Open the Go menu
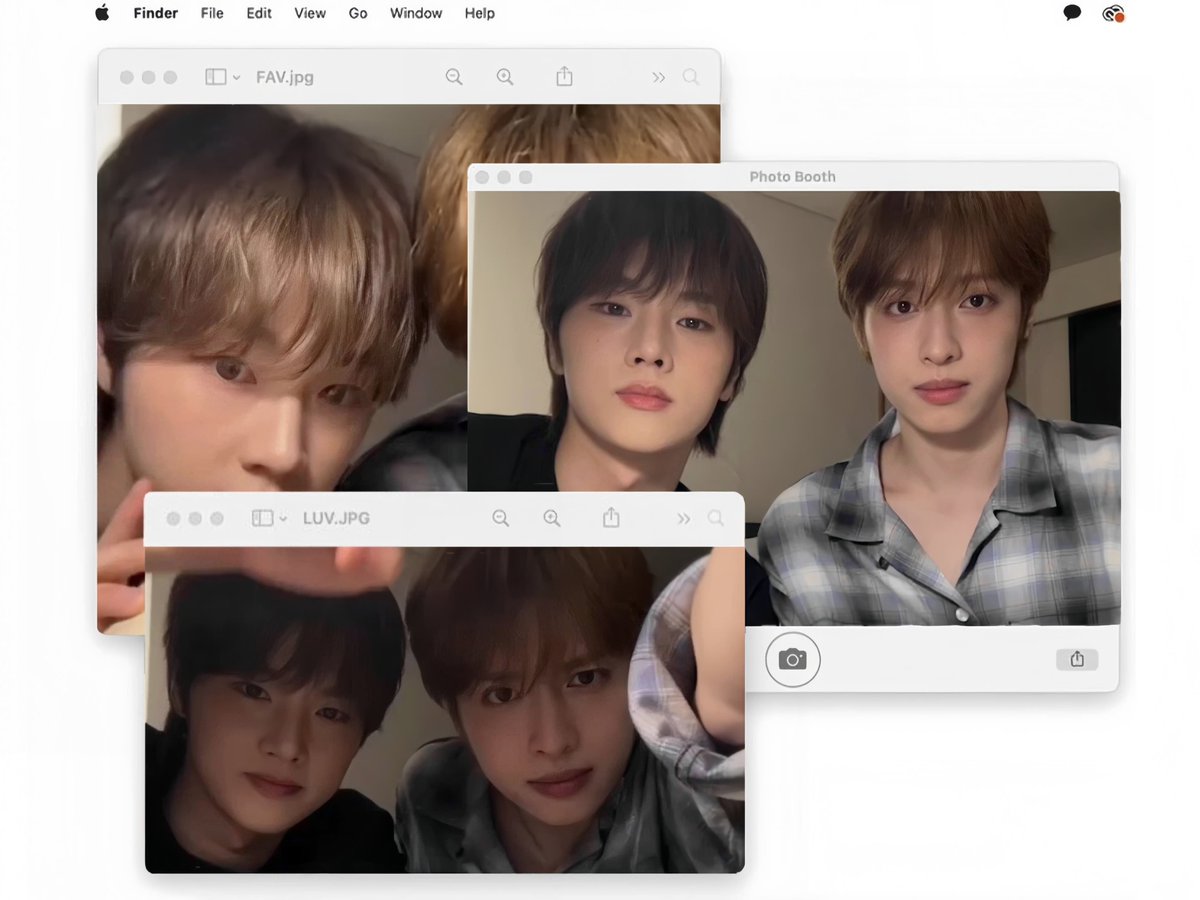 [358, 13]
